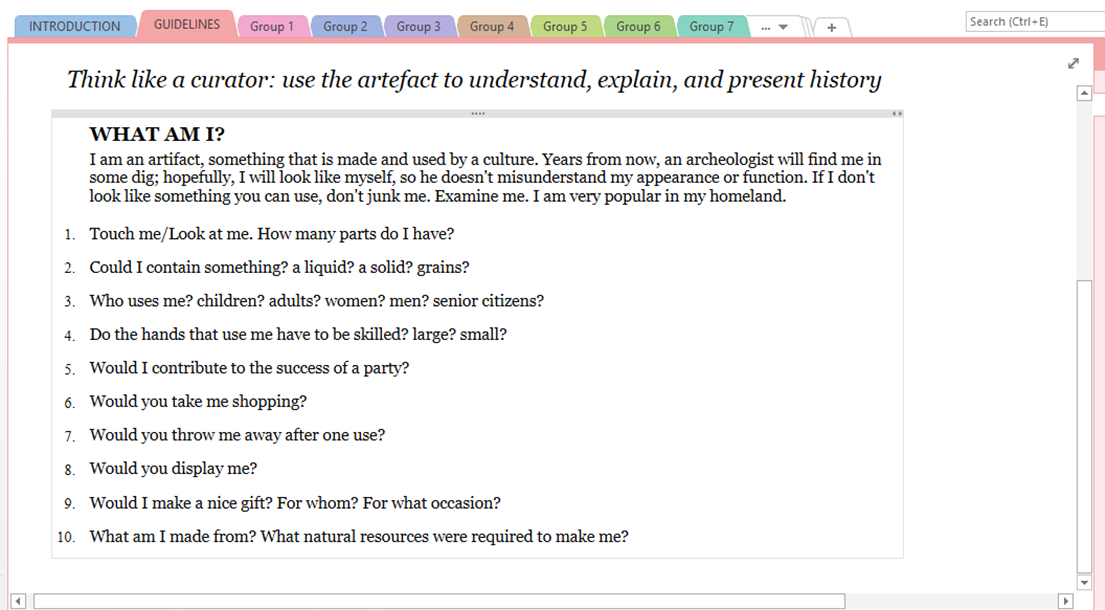Screen dimensions: 1105x610
Task: Select the Group 6 section tab
Action: coord(638,26)
